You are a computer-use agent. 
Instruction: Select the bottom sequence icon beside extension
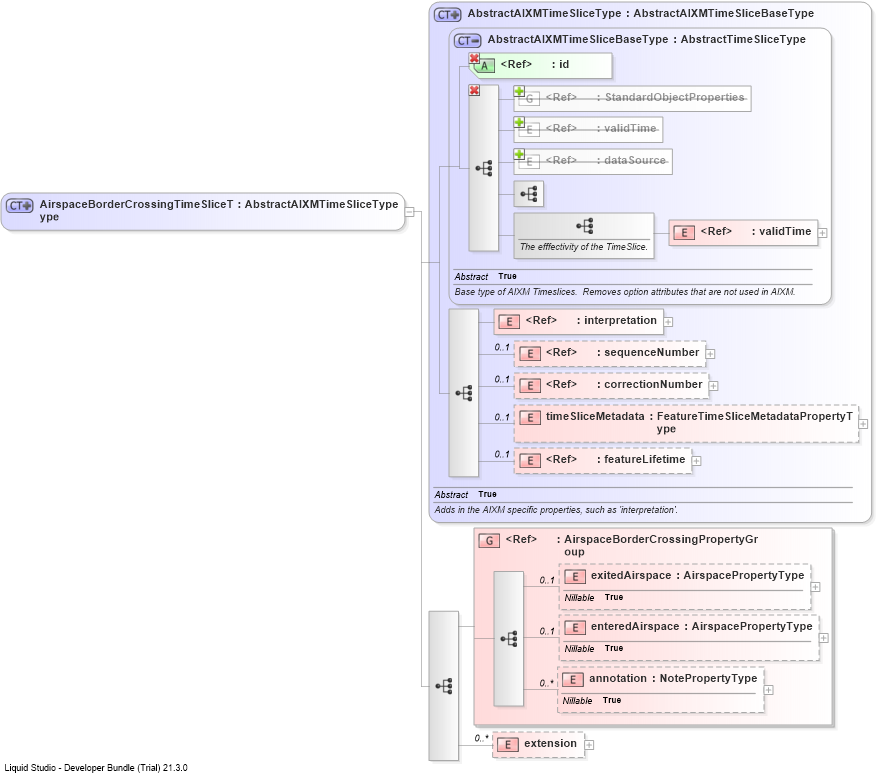click(x=444, y=686)
